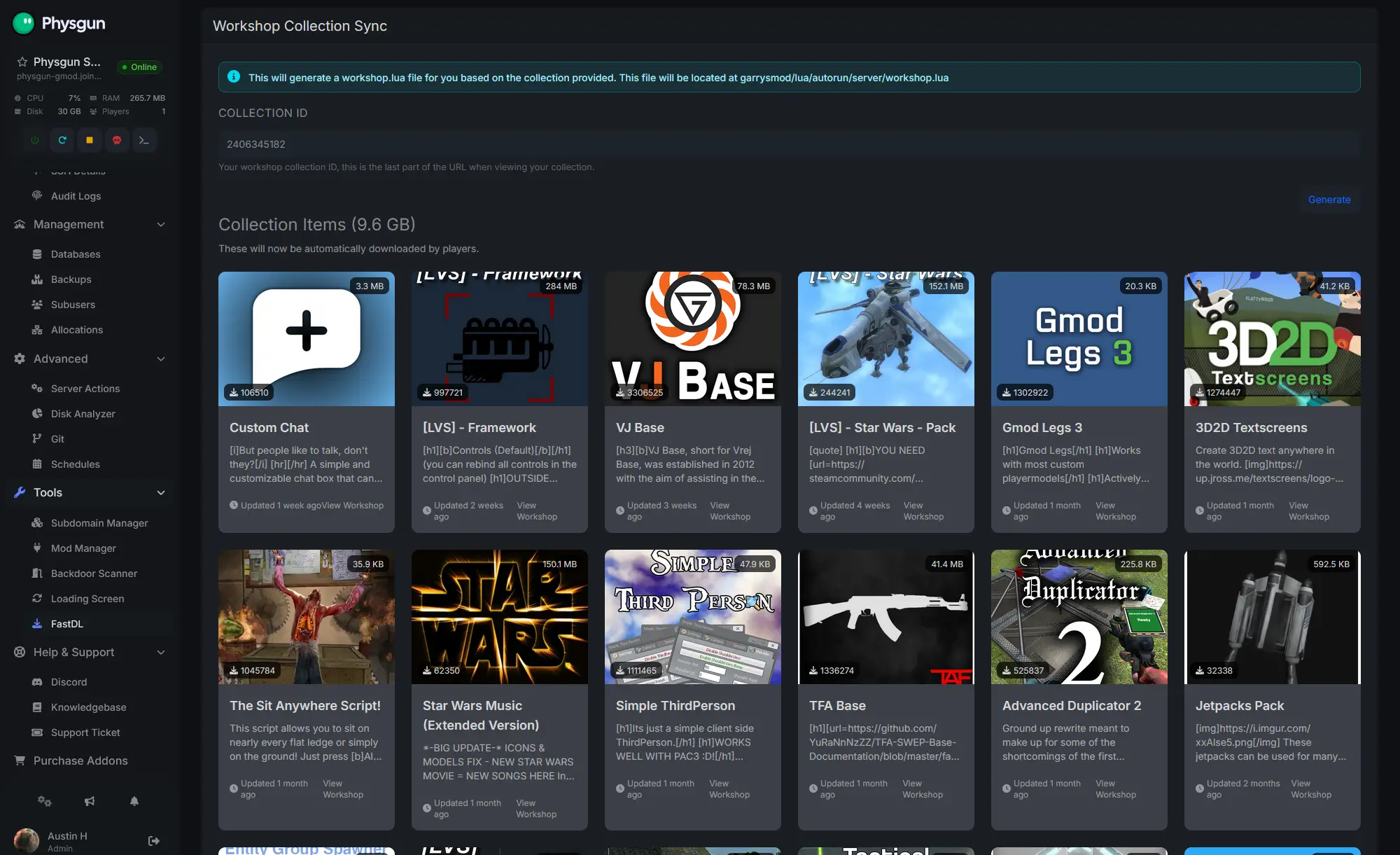Collapse the Advanced section chevron
This screenshot has width=1400, height=855.
tap(161, 359)
